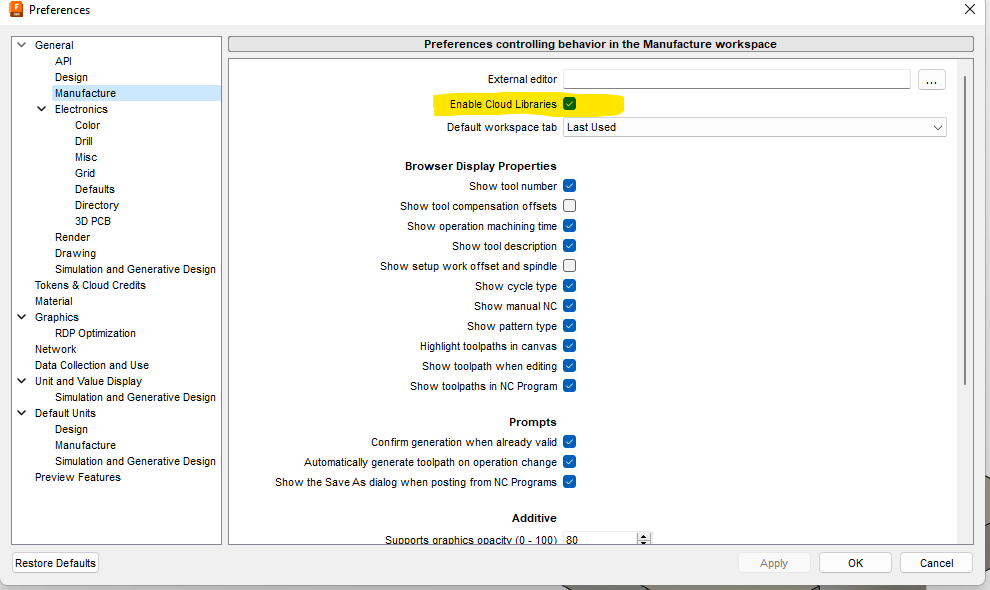This screenshot has width=990, height=590.
Task: Select Network preferences
Action: [x=56, y=349]
